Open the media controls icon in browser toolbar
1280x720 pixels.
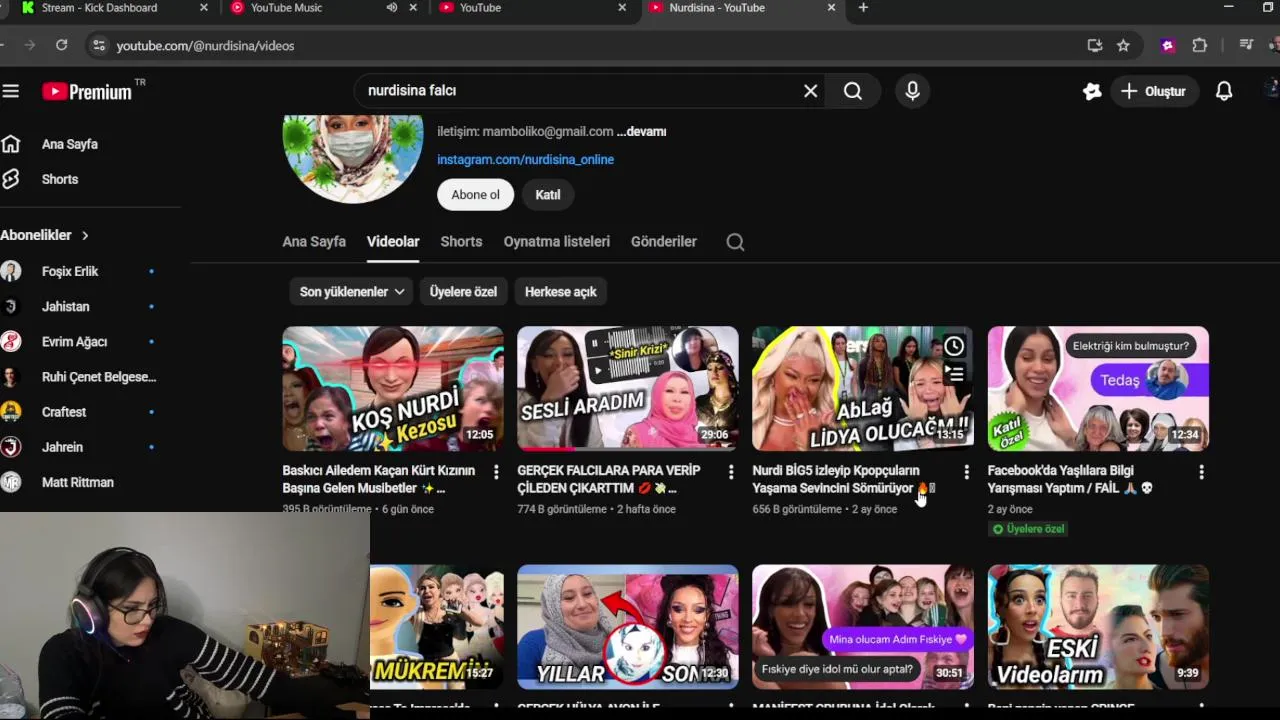[x=1246, y=45]
